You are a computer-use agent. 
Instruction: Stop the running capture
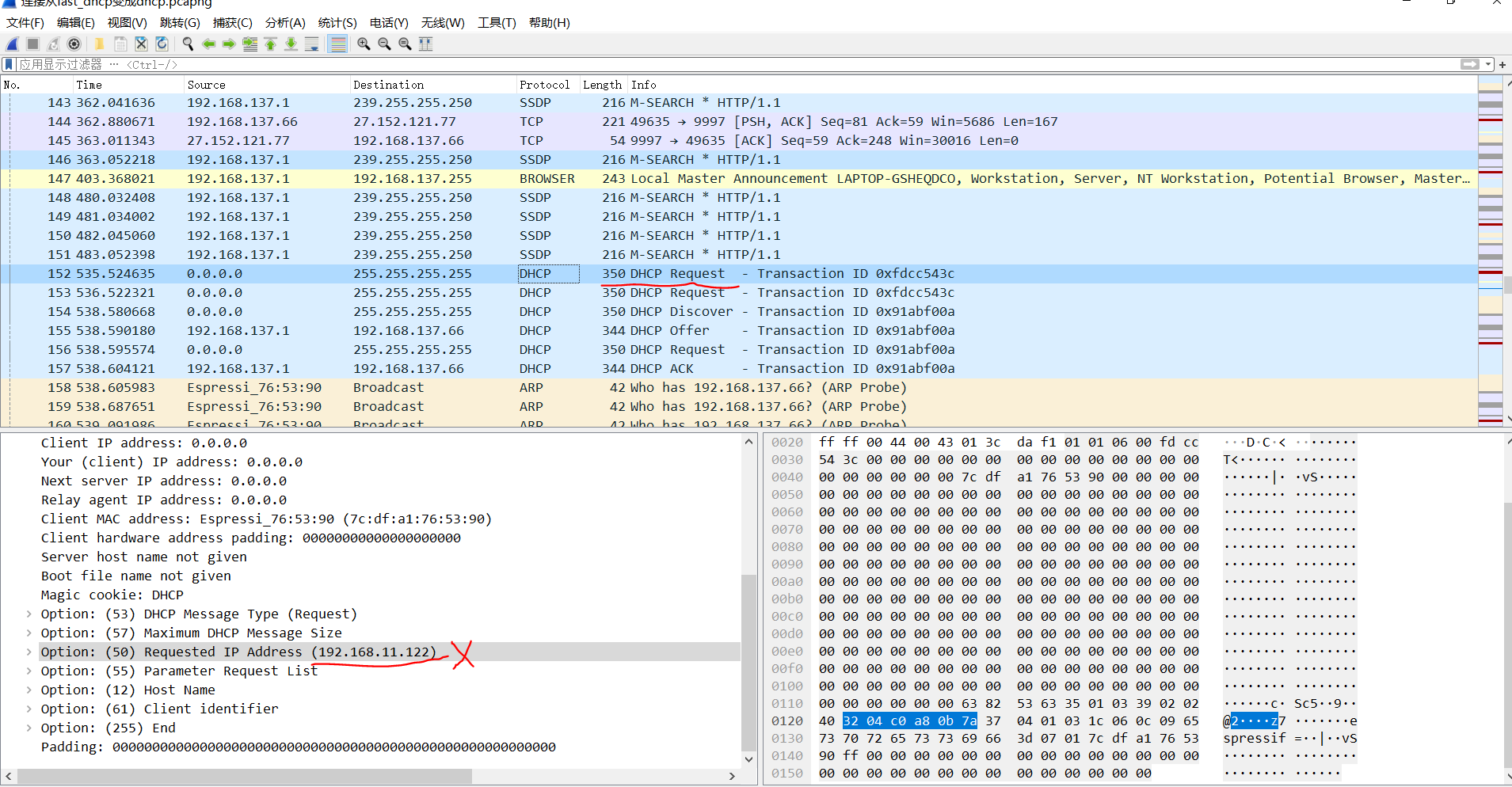(33, 44)
